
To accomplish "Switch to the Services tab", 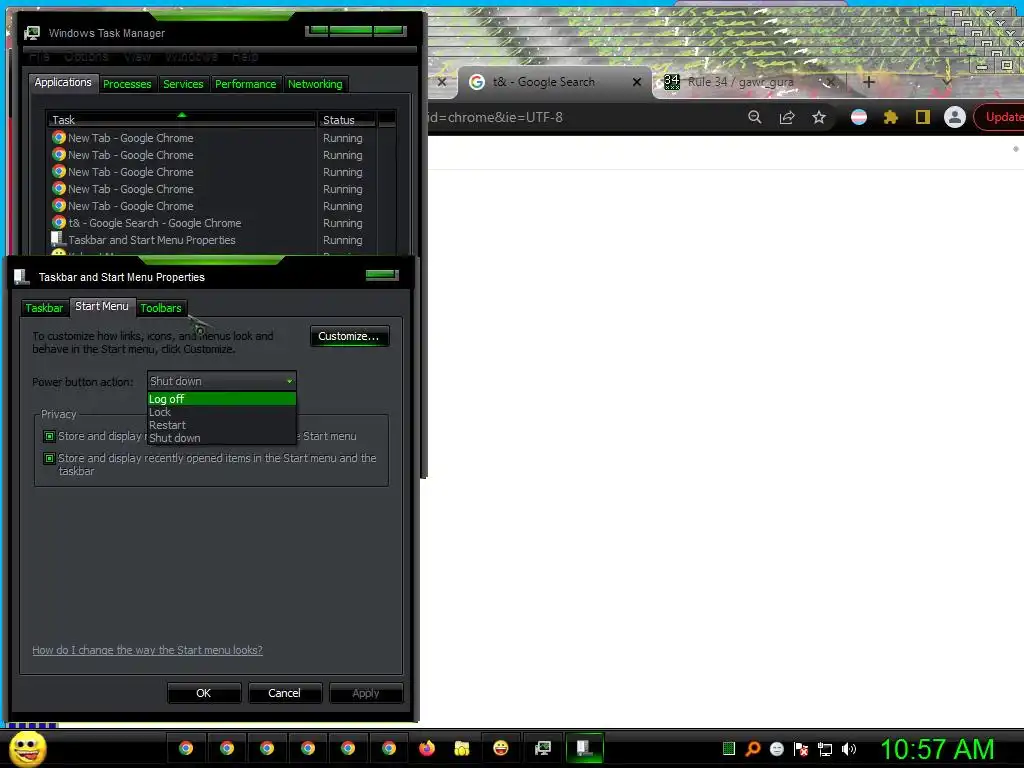I will point(183,84).
